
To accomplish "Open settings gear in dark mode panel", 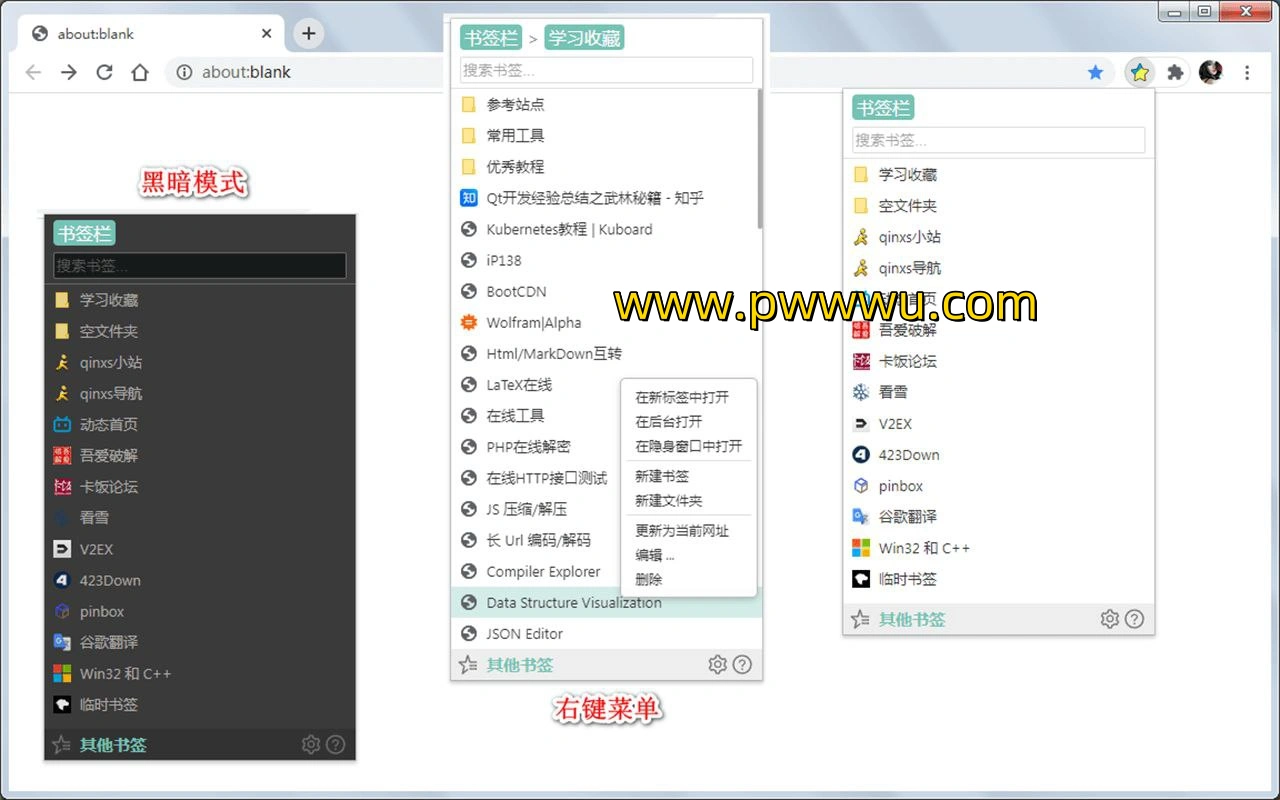I will [311, 744].
